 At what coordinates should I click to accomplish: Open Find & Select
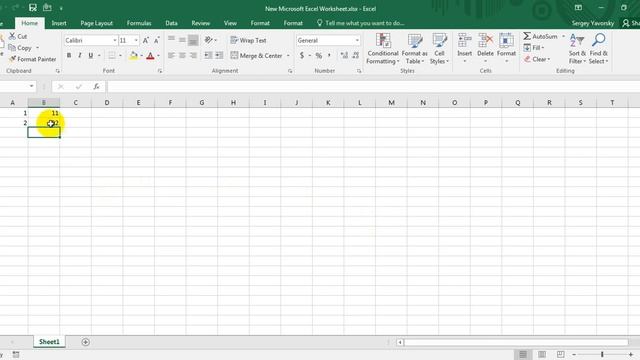[598, 49]
